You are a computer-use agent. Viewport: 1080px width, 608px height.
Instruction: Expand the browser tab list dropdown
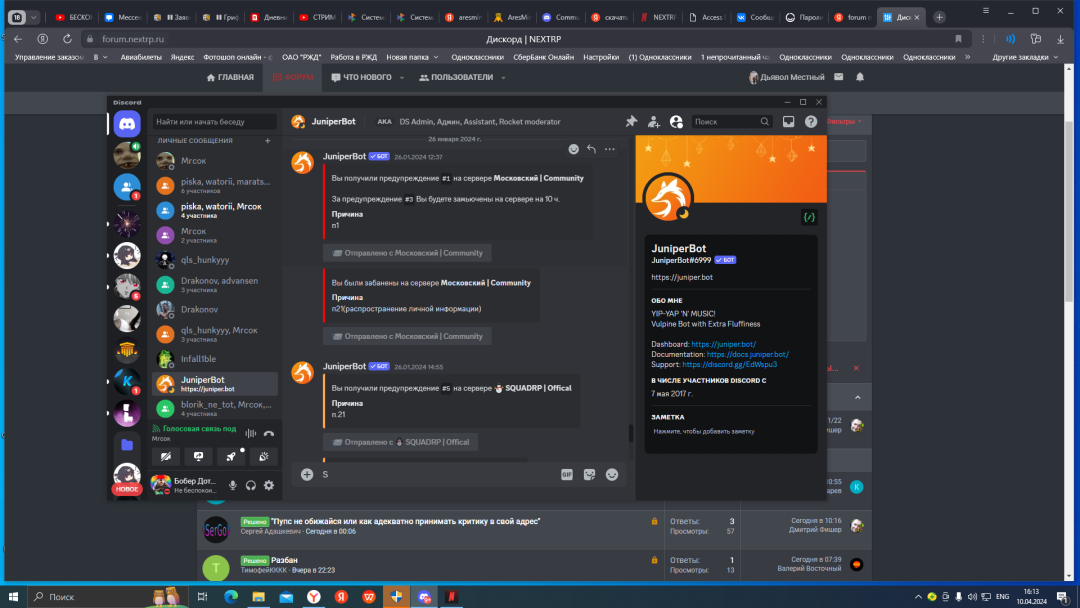coord(33,17)
